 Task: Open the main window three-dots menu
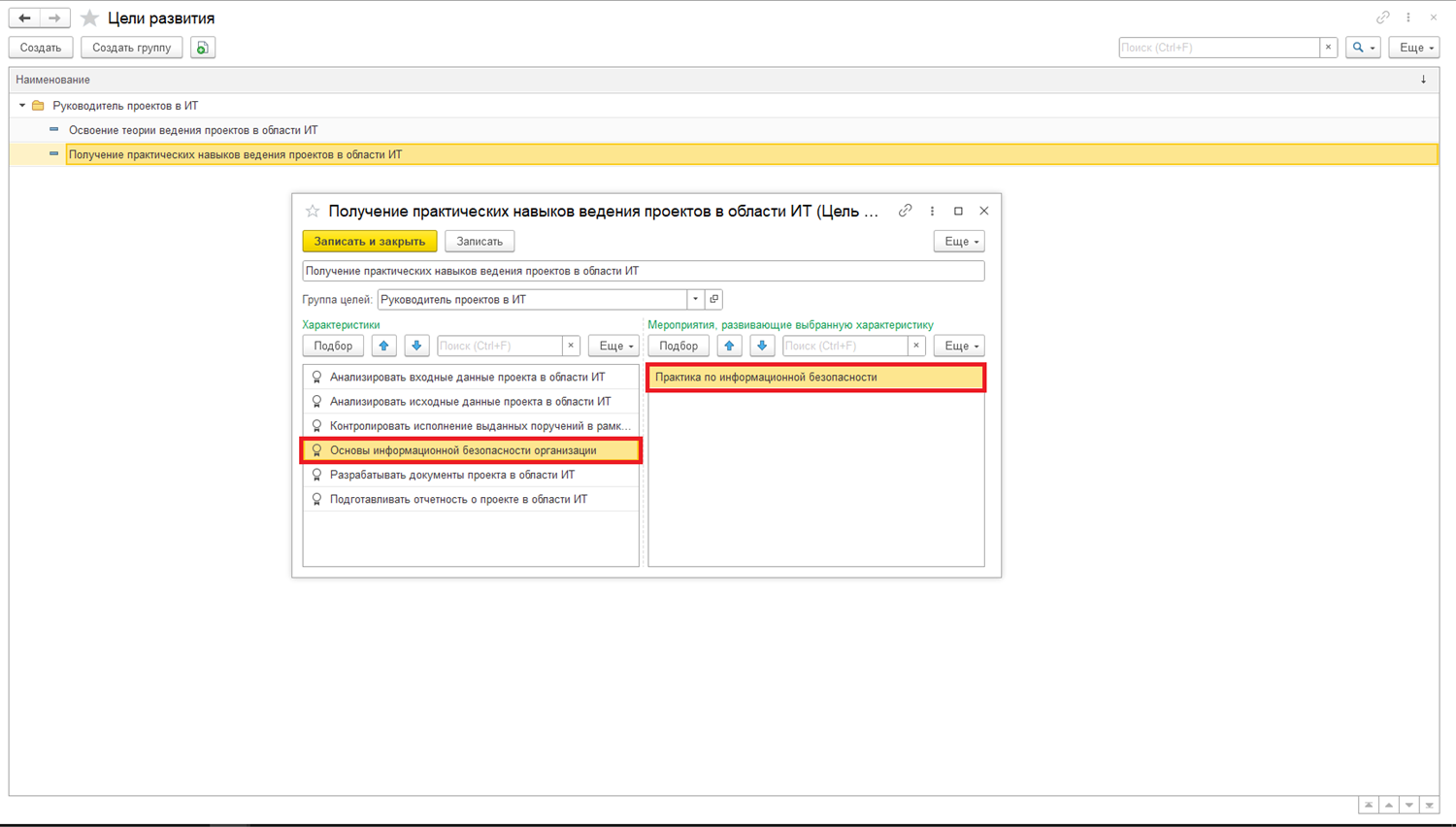(x=1408, y=17)
